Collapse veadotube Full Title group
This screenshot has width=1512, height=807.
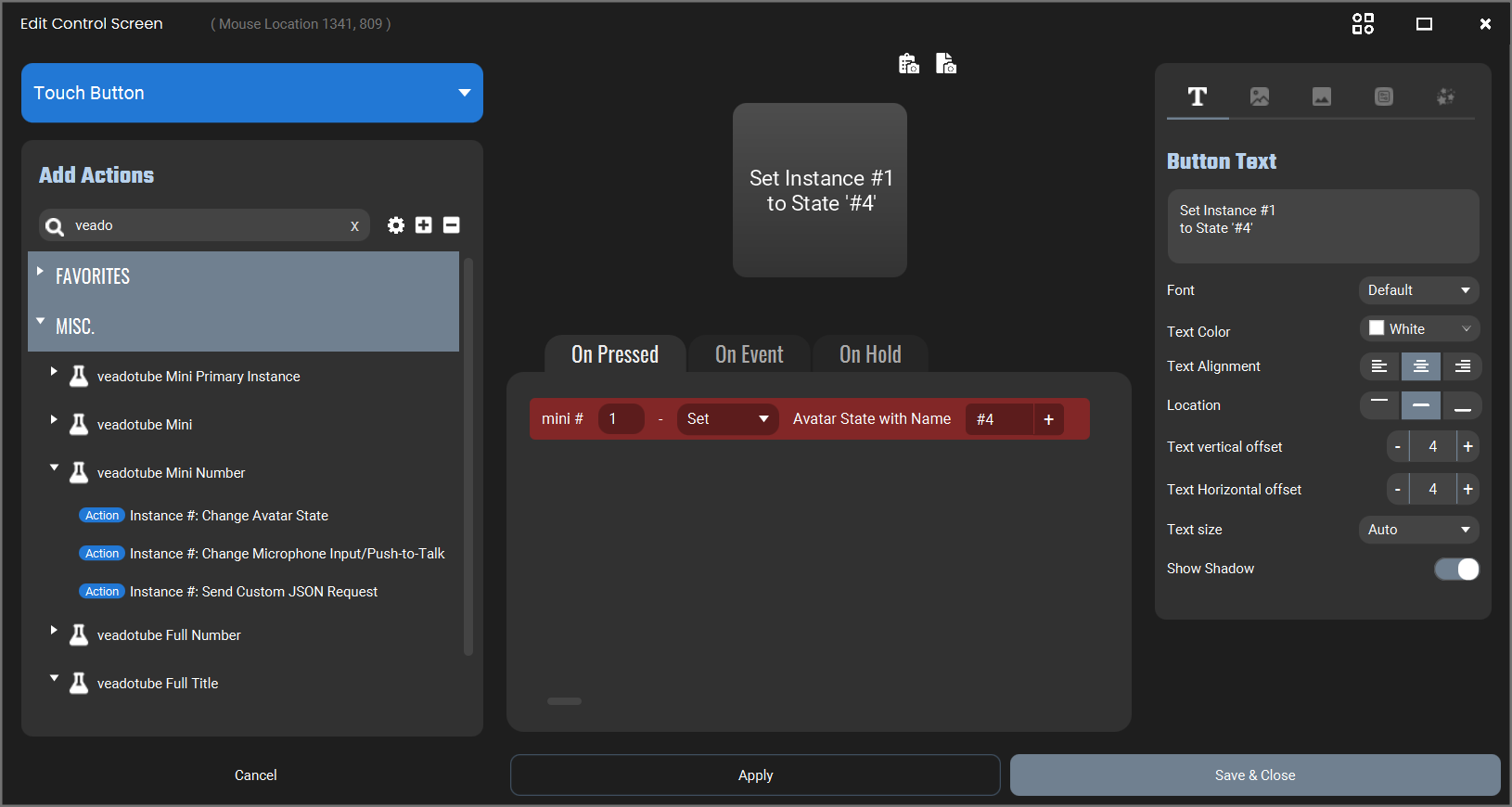pyautogui.click(x=54, y=678)
